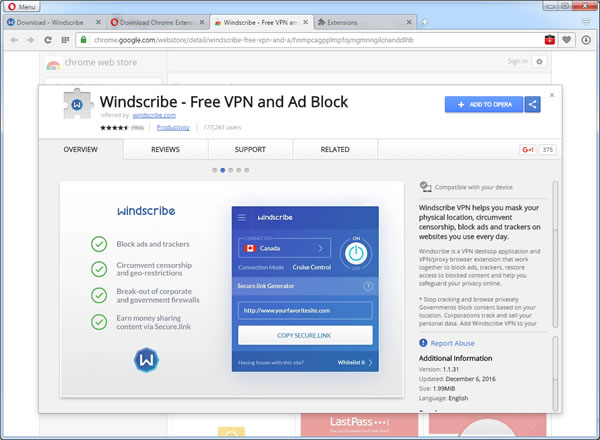Click the LastPass tile behind the dialog
The image size is (600, 440).
(359, 425)
